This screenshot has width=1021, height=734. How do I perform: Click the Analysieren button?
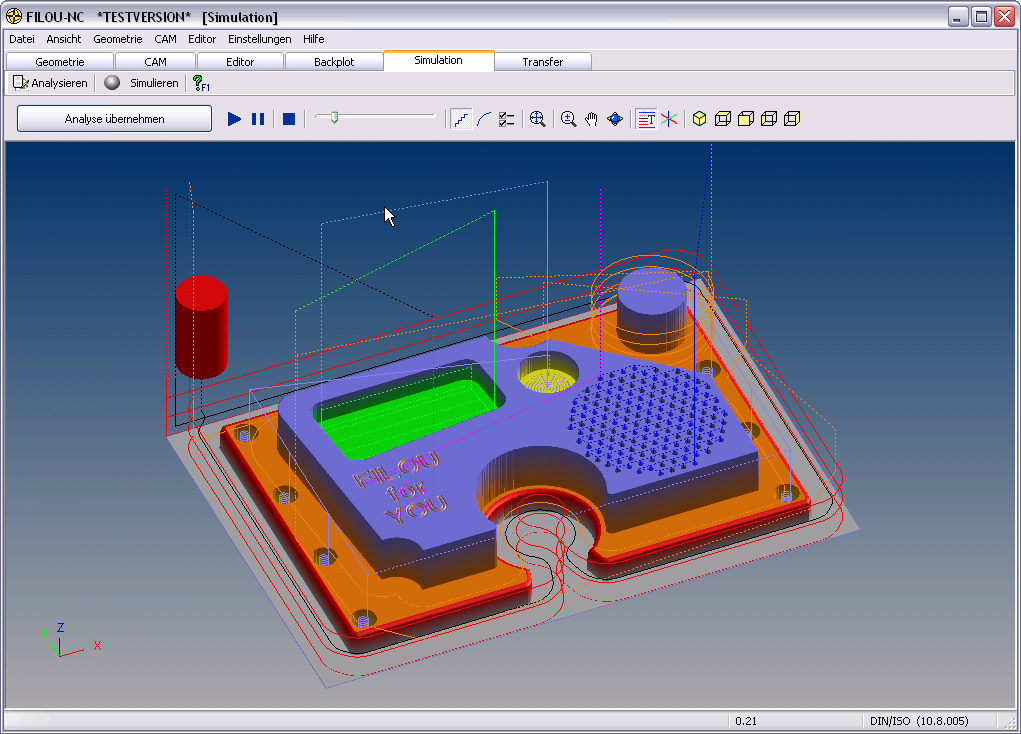coord(50,83)
